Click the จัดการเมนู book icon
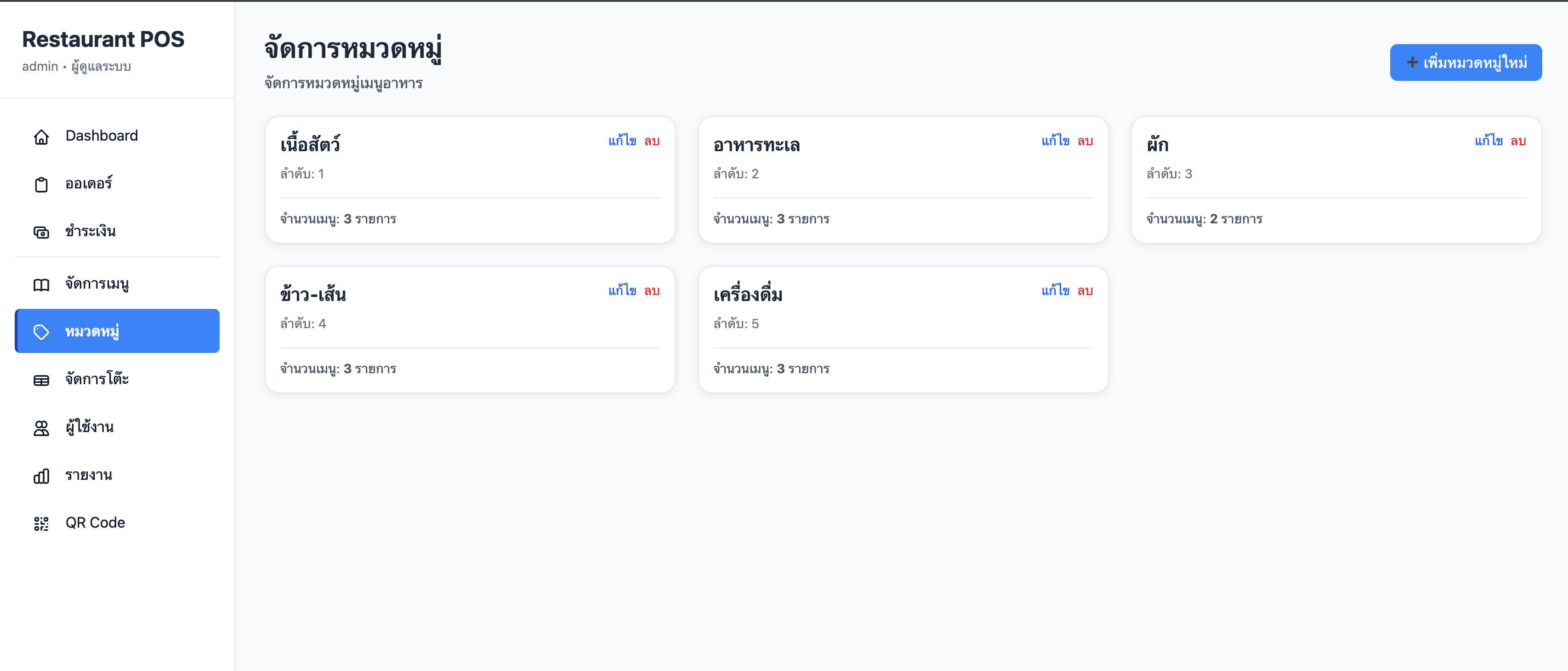Screen dimensions: 1568x671 [x=41, y=284]
